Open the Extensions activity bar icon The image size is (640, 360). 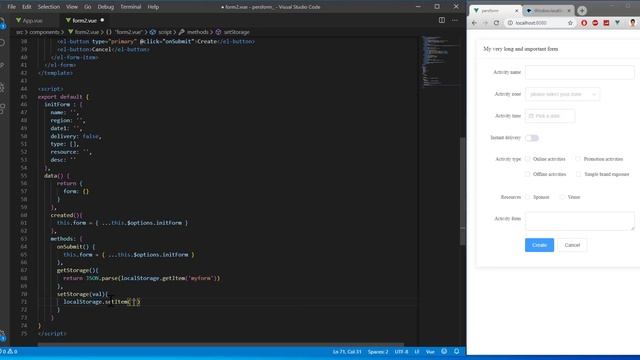(x=2, y=109)
